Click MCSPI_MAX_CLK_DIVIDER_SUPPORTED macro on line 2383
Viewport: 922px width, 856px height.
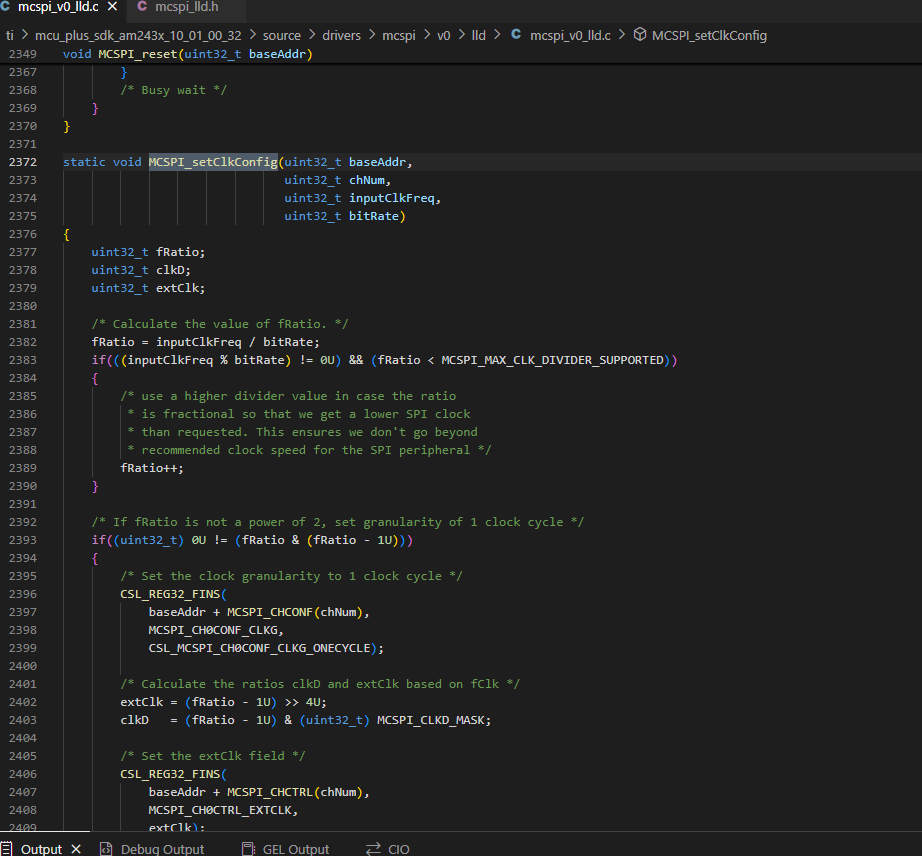[x=552, y=360]
